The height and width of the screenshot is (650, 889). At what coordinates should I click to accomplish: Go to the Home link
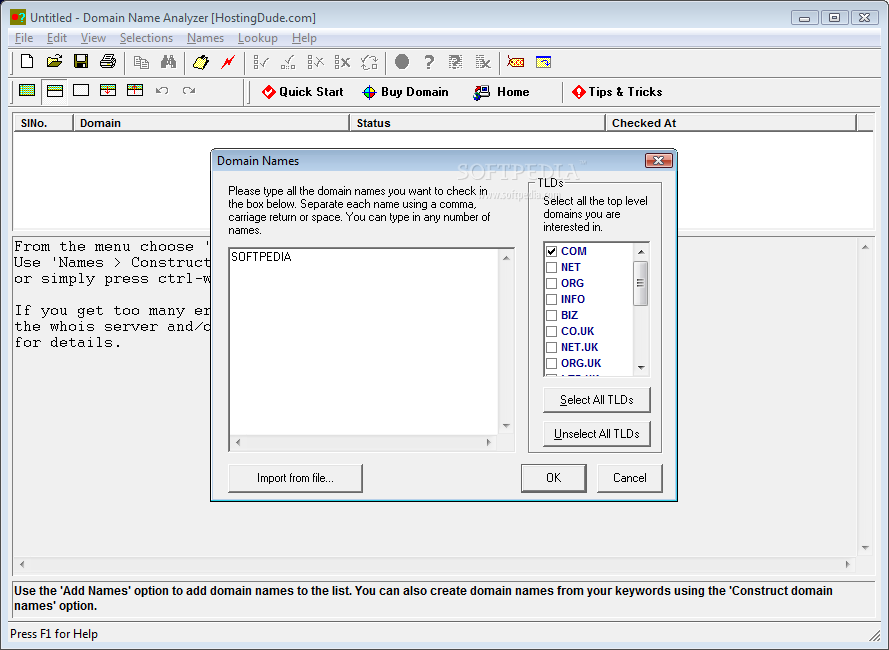click(x=501, y=92)
